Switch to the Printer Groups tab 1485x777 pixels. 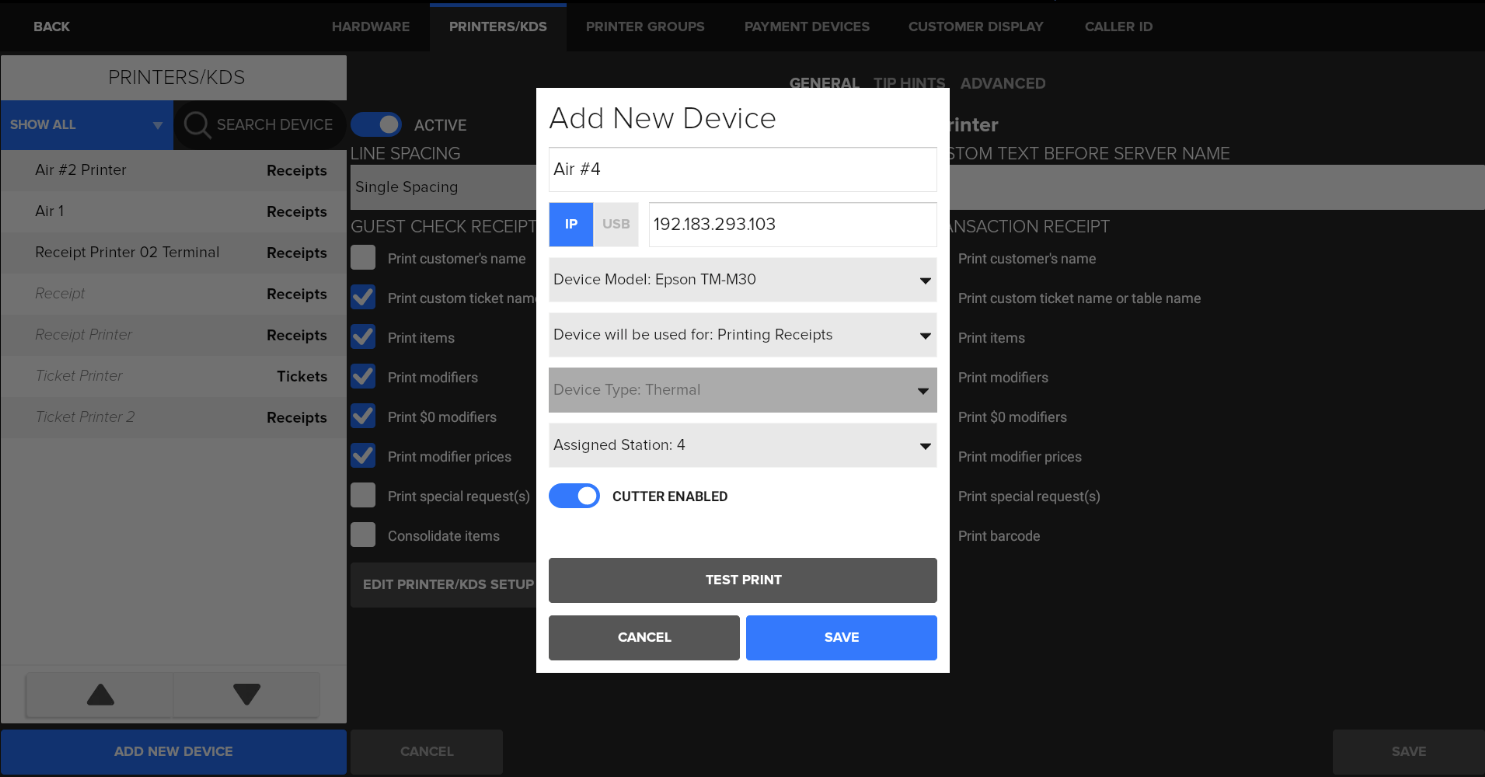pos(645,27)
